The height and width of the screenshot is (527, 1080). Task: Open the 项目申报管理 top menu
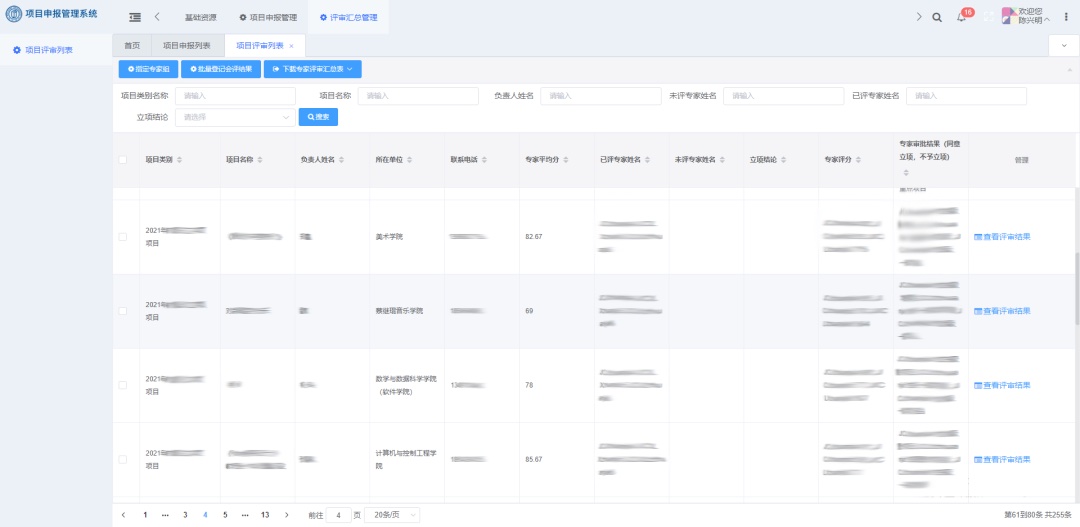point(268,18)
